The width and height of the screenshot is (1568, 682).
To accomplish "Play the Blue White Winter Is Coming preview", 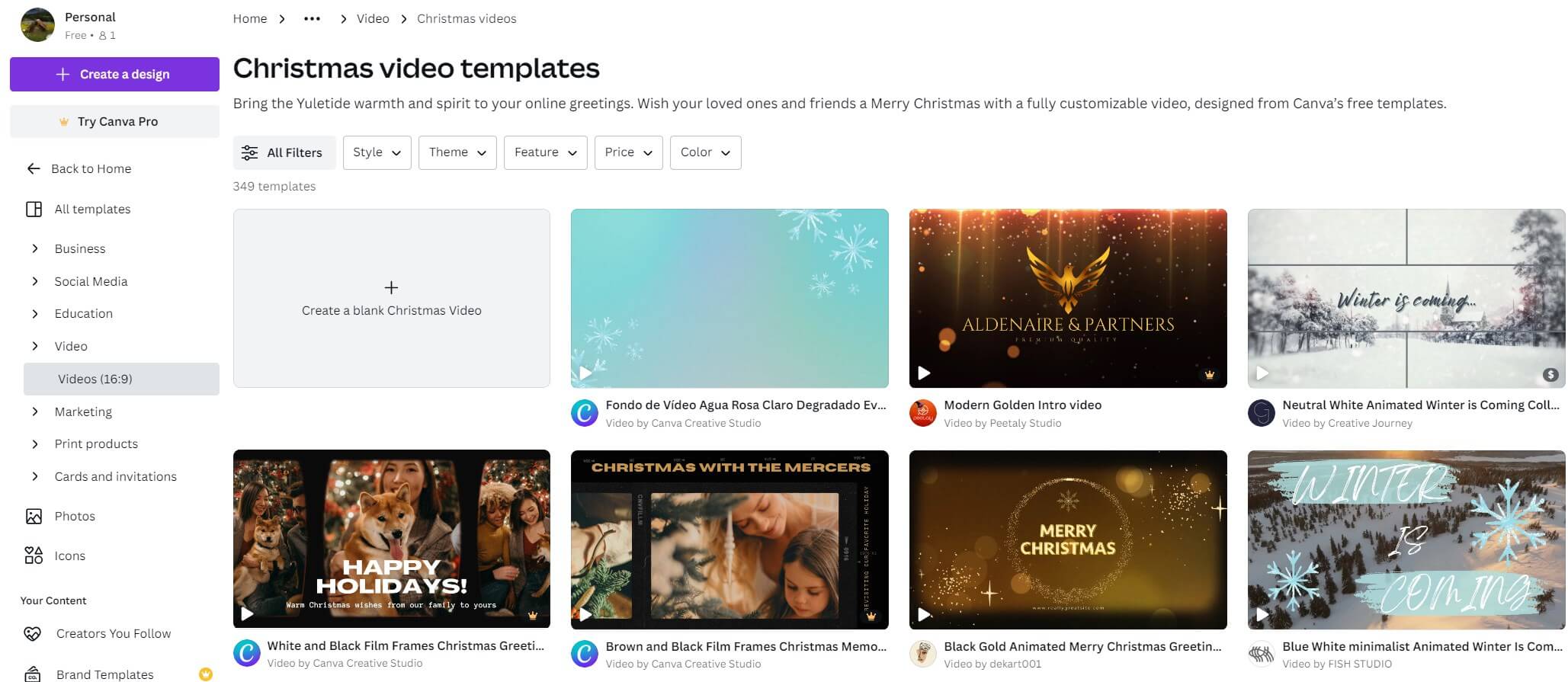I will pos(1262,614).
